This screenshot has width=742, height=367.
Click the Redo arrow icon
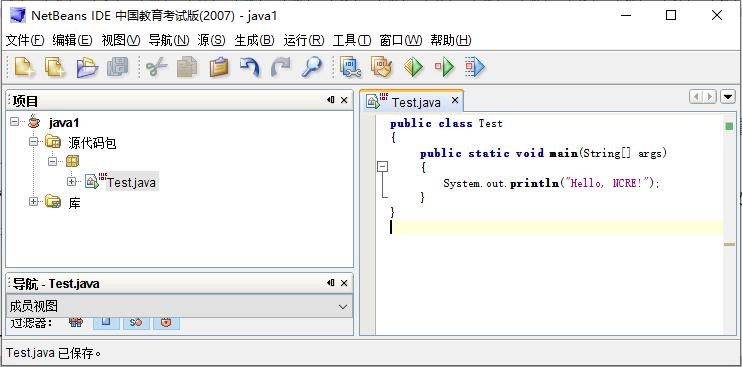[x=280, y=67]
